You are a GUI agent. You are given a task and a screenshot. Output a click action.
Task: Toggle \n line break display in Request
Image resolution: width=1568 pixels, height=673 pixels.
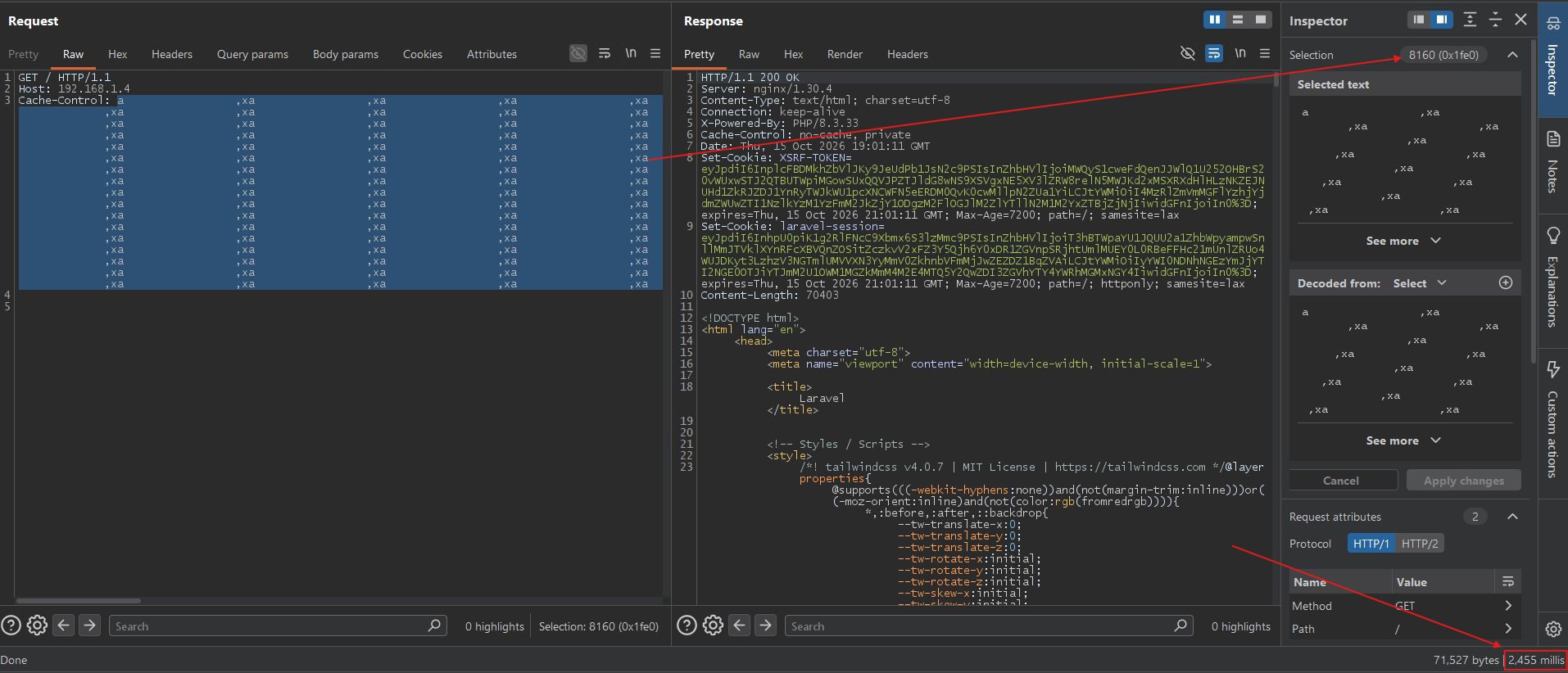pyautogui.click(x=631, y=53)
